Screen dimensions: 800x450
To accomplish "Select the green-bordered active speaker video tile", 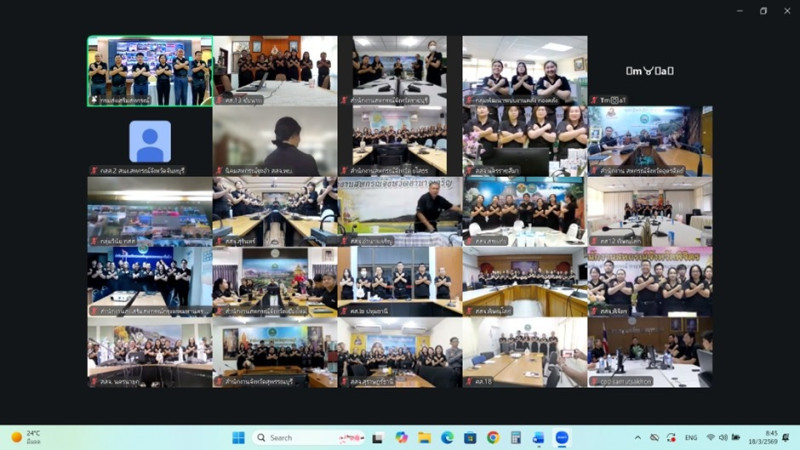I will click(149, 71).
